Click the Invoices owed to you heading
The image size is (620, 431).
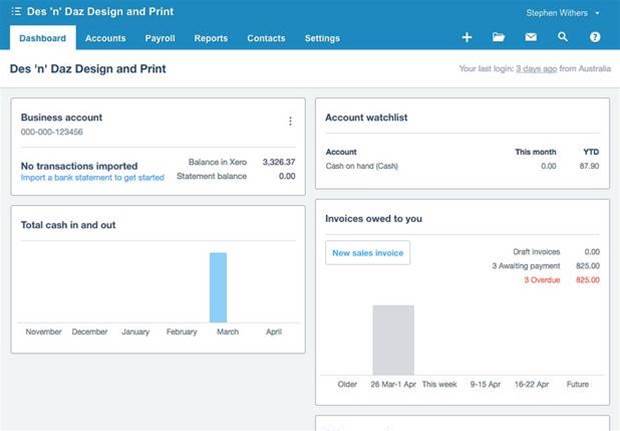374,219
